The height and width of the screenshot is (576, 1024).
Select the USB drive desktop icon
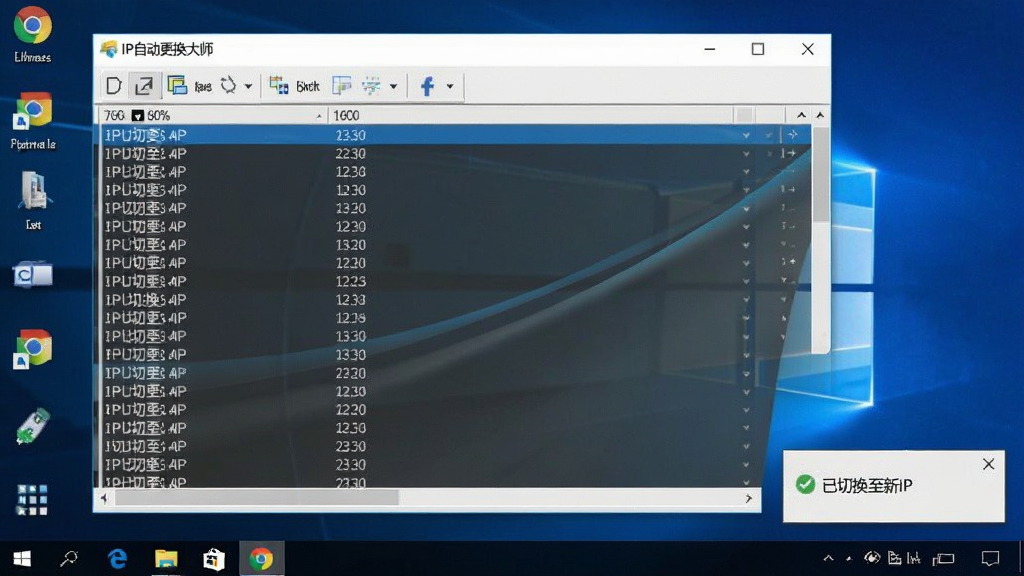[32, 426]
